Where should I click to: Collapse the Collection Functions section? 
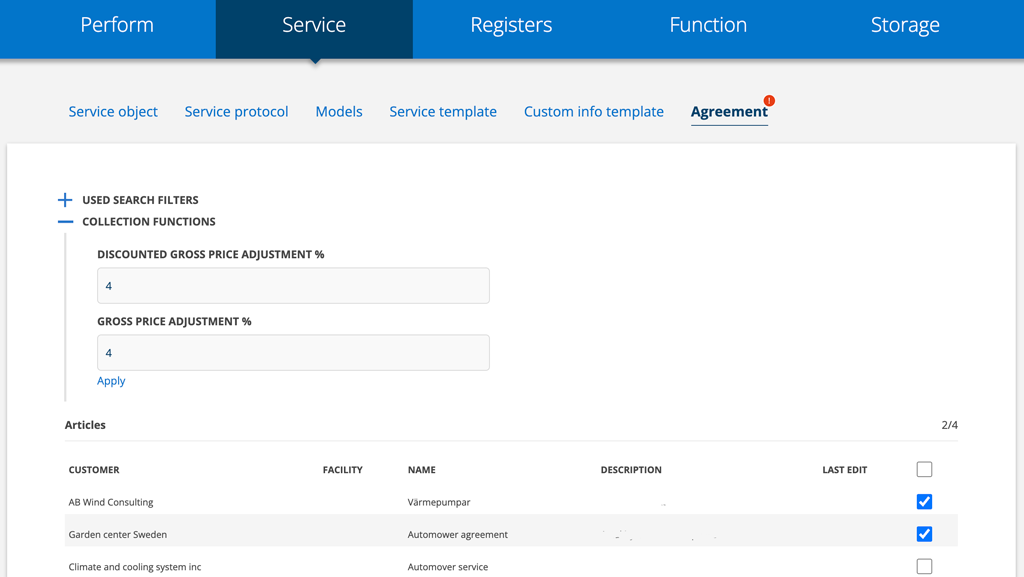pos(65,222)
